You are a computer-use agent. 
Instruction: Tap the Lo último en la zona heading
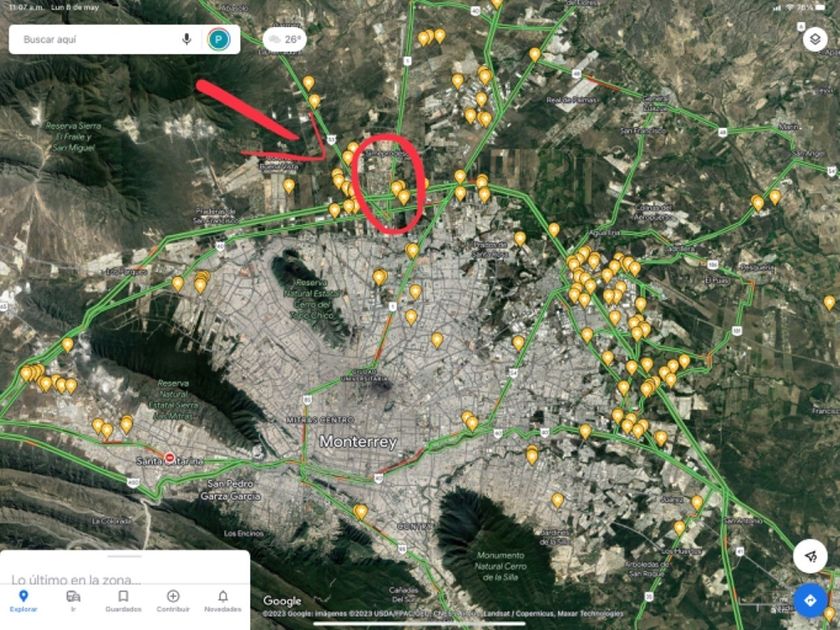pos(76,580)
